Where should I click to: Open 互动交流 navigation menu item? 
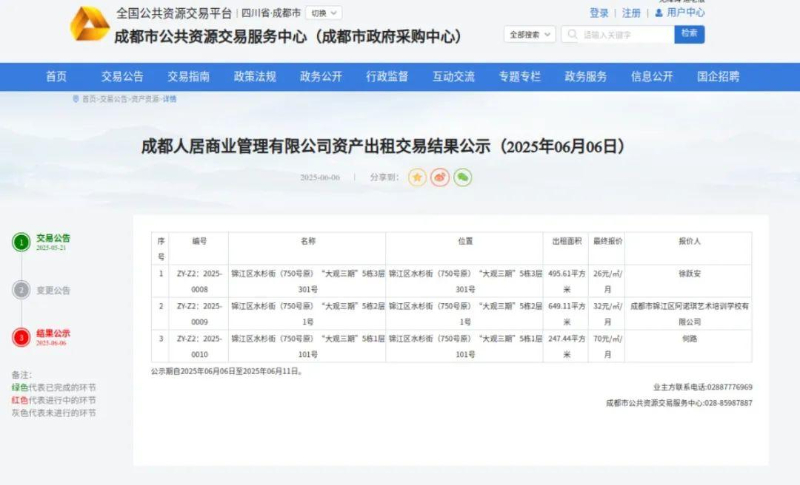(x=454, y=76)
